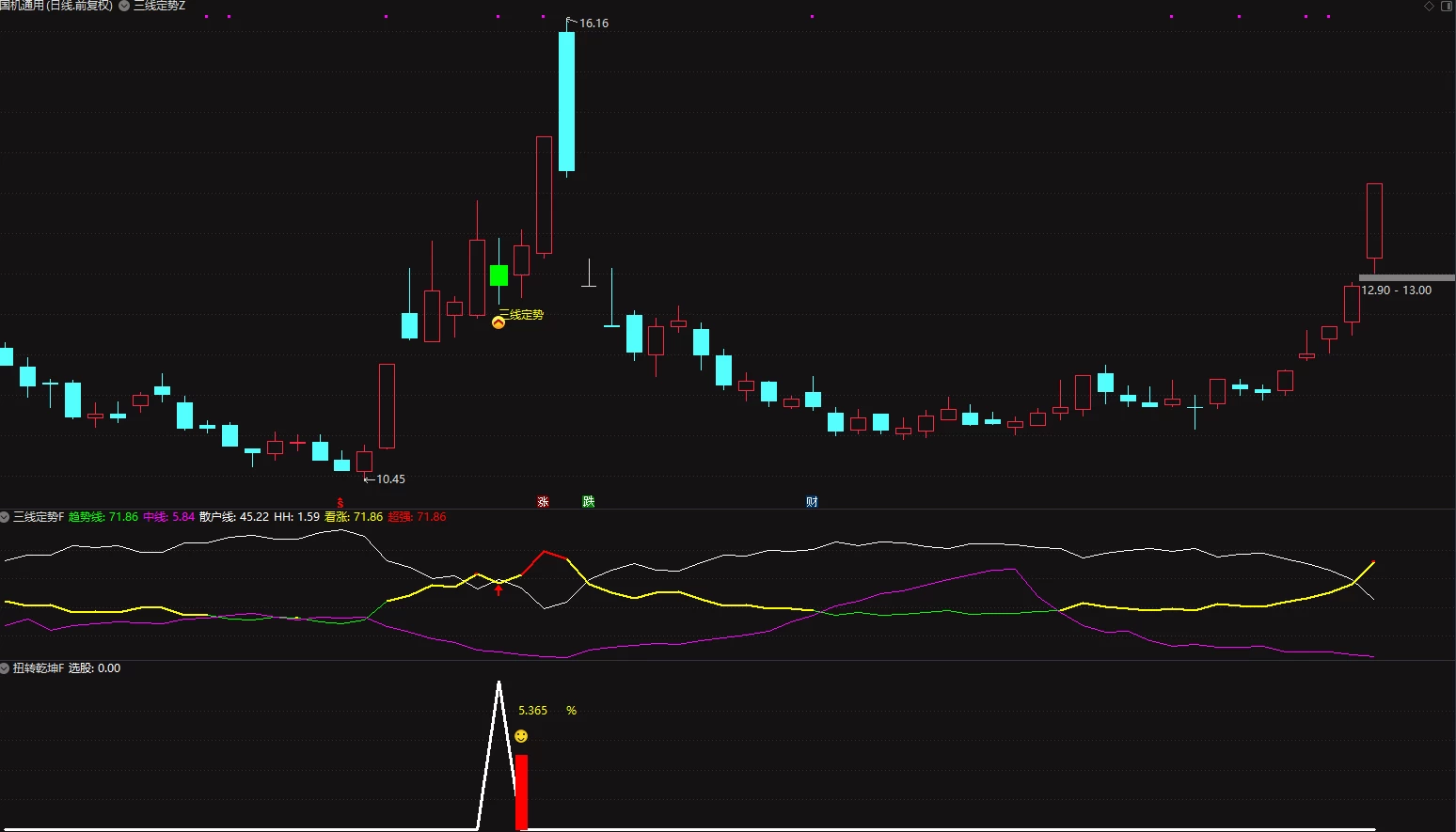Click the 趋势线: 71.86 readout
This screenshot has height=832, width=1456.
pos(103,517)
